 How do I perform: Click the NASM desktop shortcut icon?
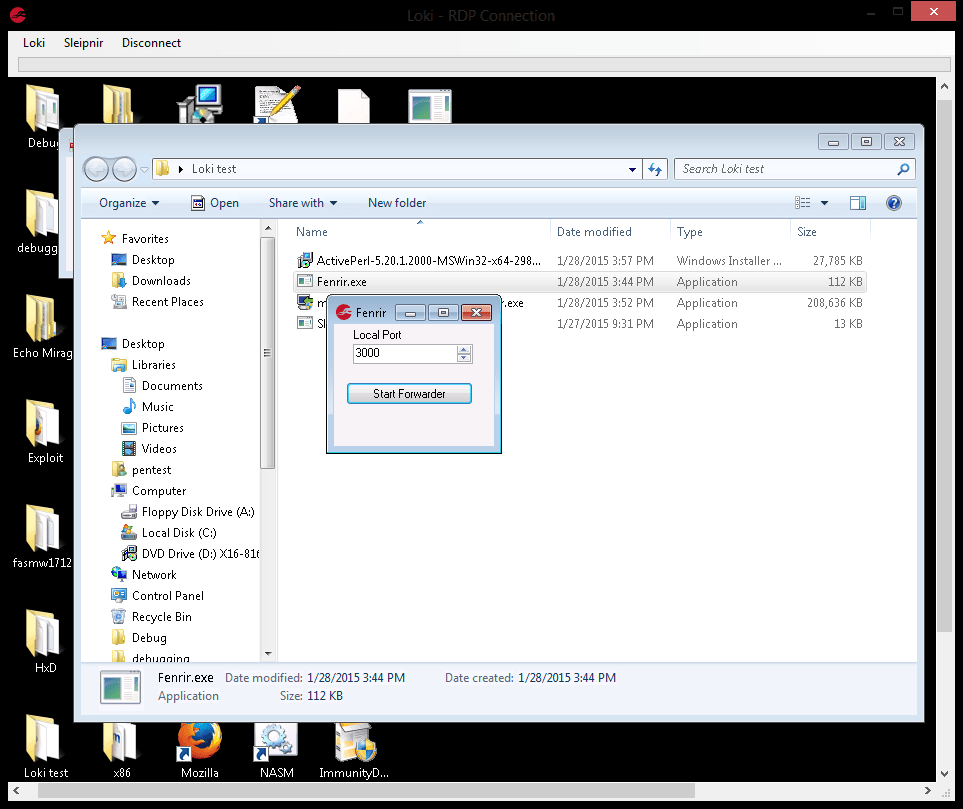pos(274,745)
